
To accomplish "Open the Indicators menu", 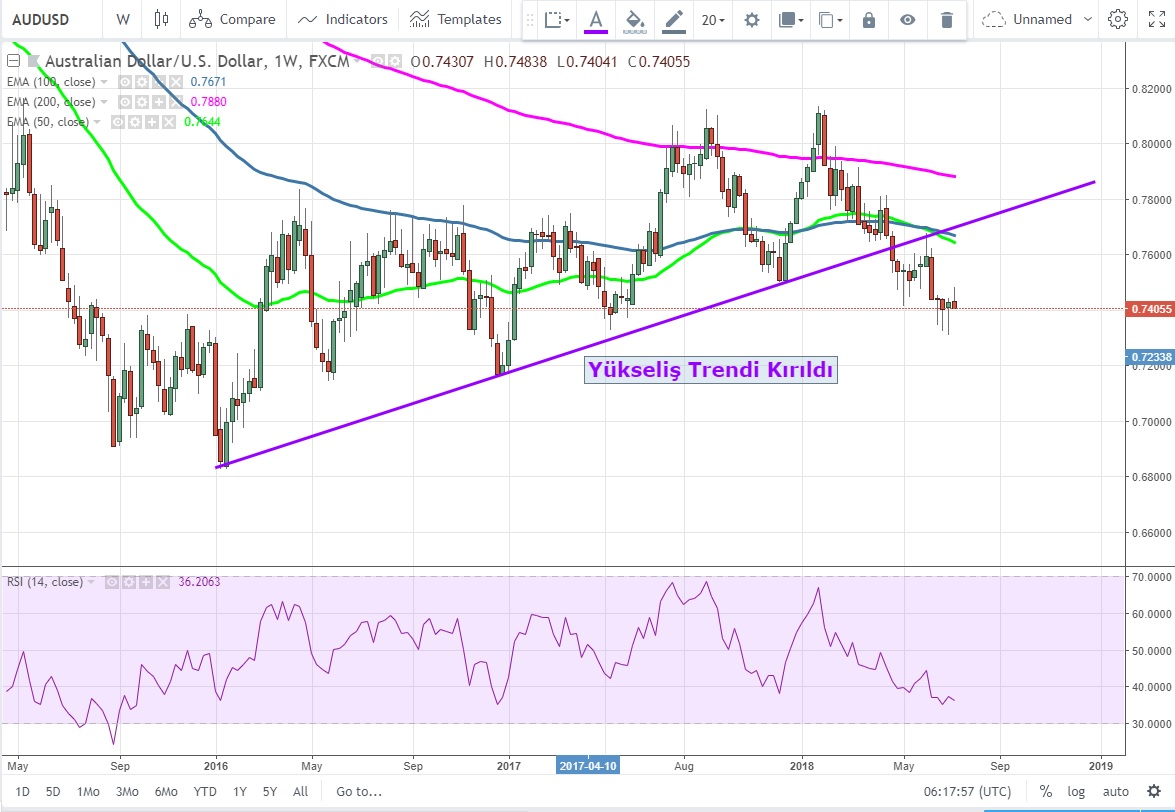I will pos(343,19).
